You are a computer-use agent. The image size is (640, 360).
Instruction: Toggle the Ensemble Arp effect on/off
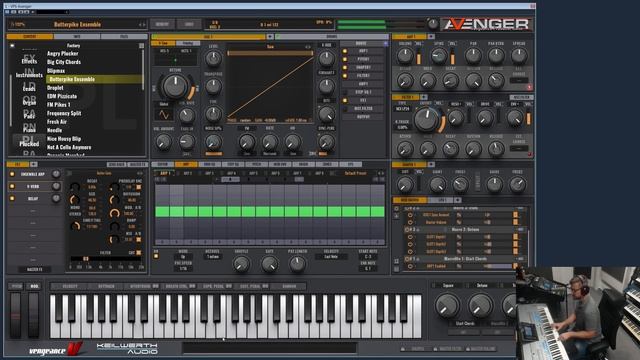[12, 174]
